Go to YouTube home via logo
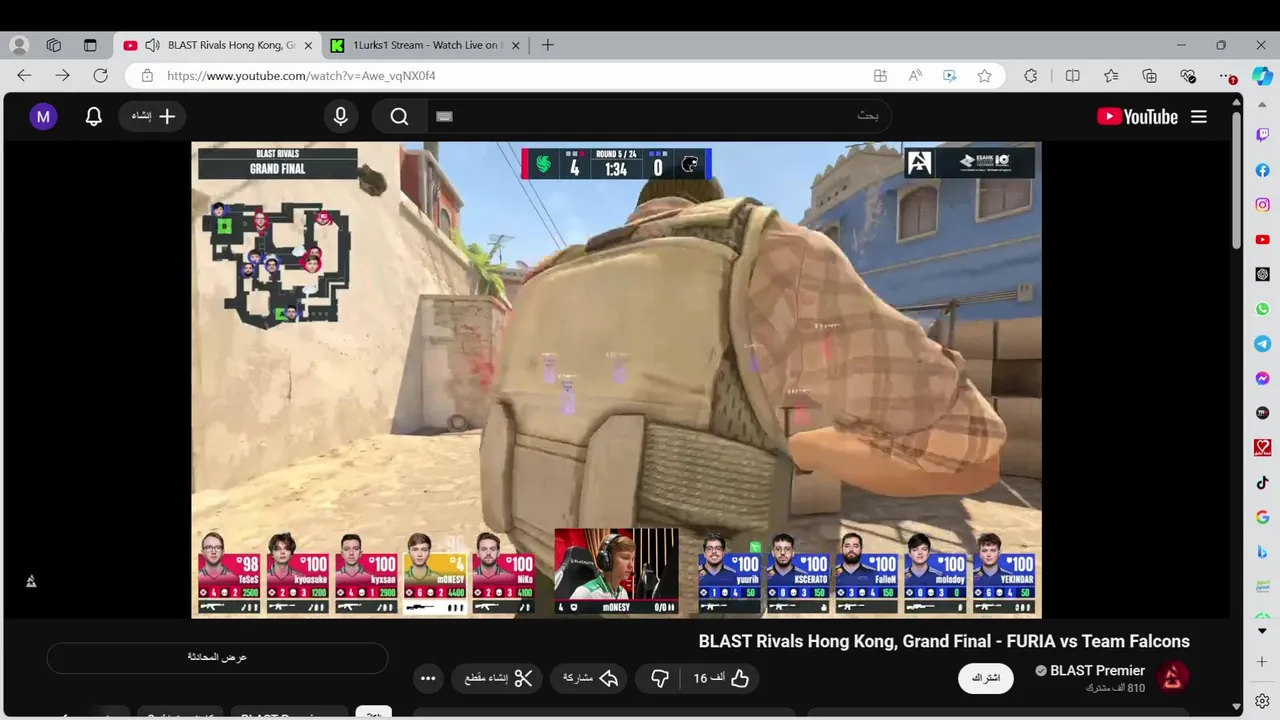 click(x=1137, y=117)
